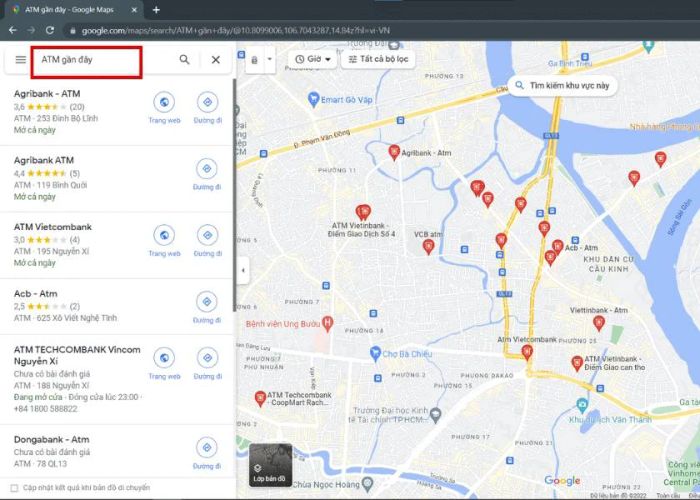
Task: Collapse the side panel arrow
Action: click(243, 270)
